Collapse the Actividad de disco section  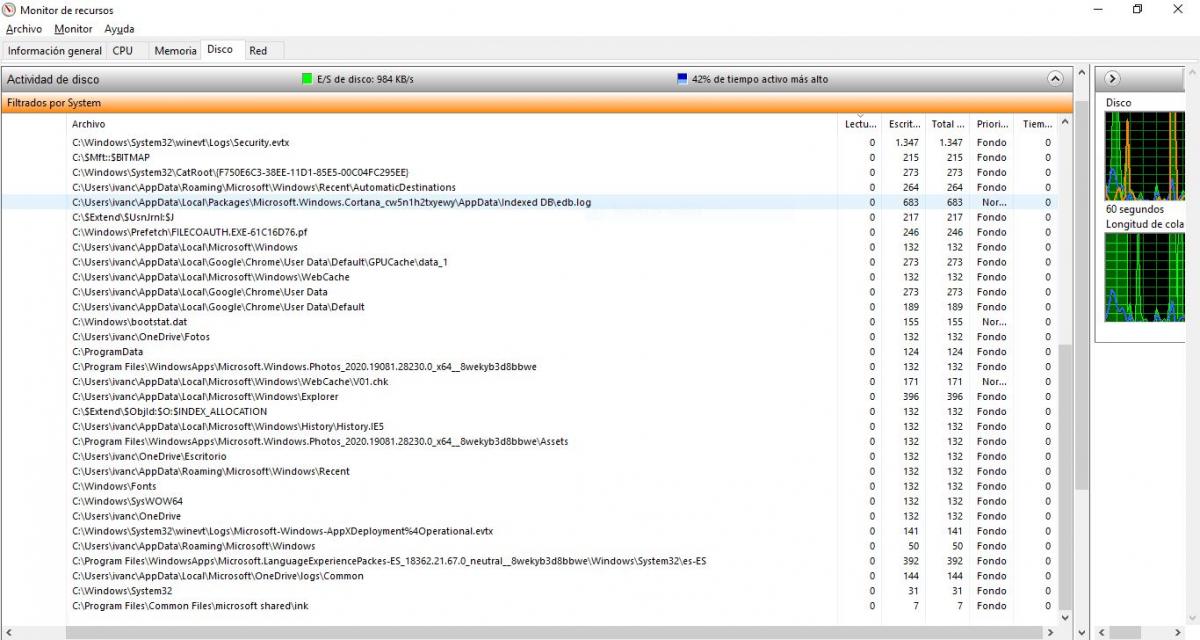coord(1055,79)
